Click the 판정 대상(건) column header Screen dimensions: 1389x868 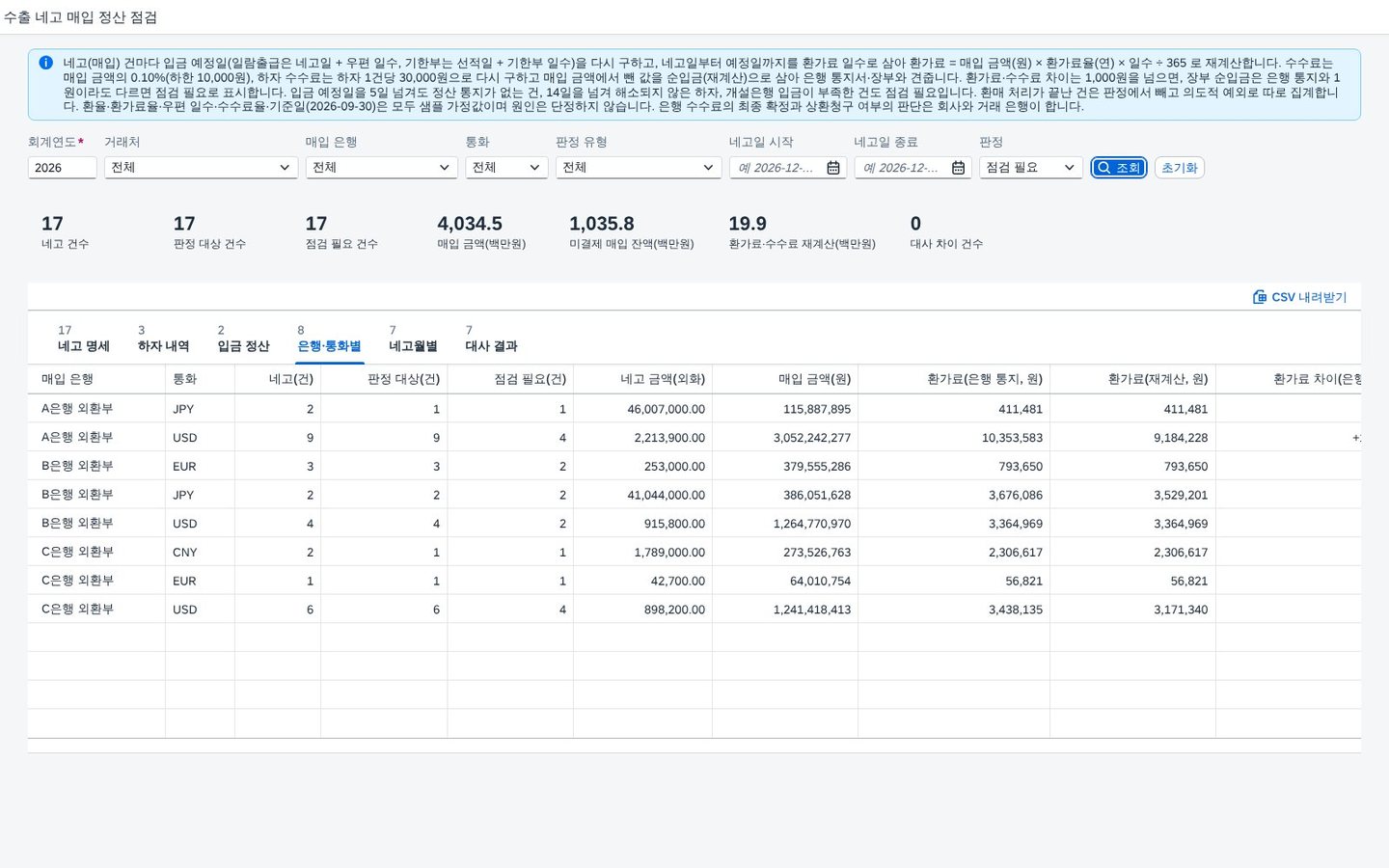[x=384, y=379]
